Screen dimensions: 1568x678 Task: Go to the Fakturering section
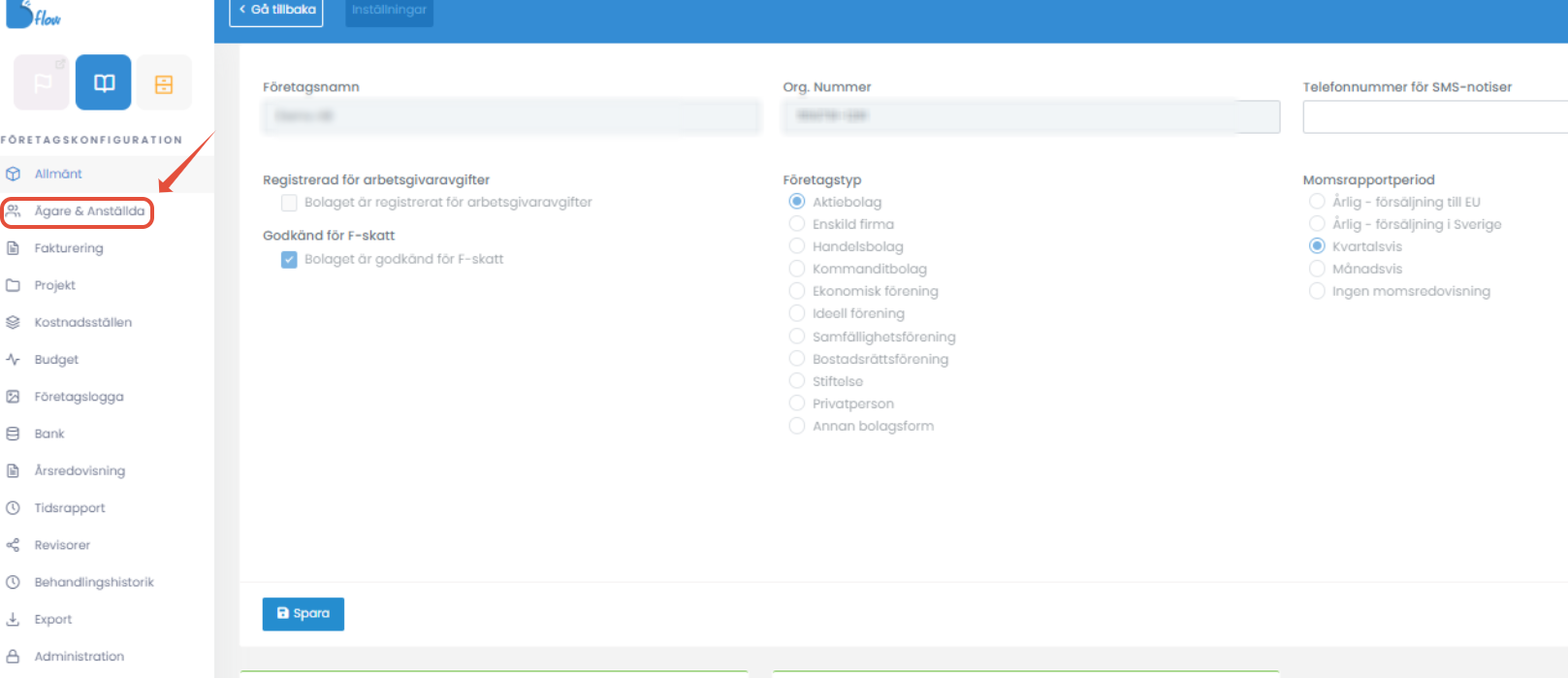click(69, 248)
